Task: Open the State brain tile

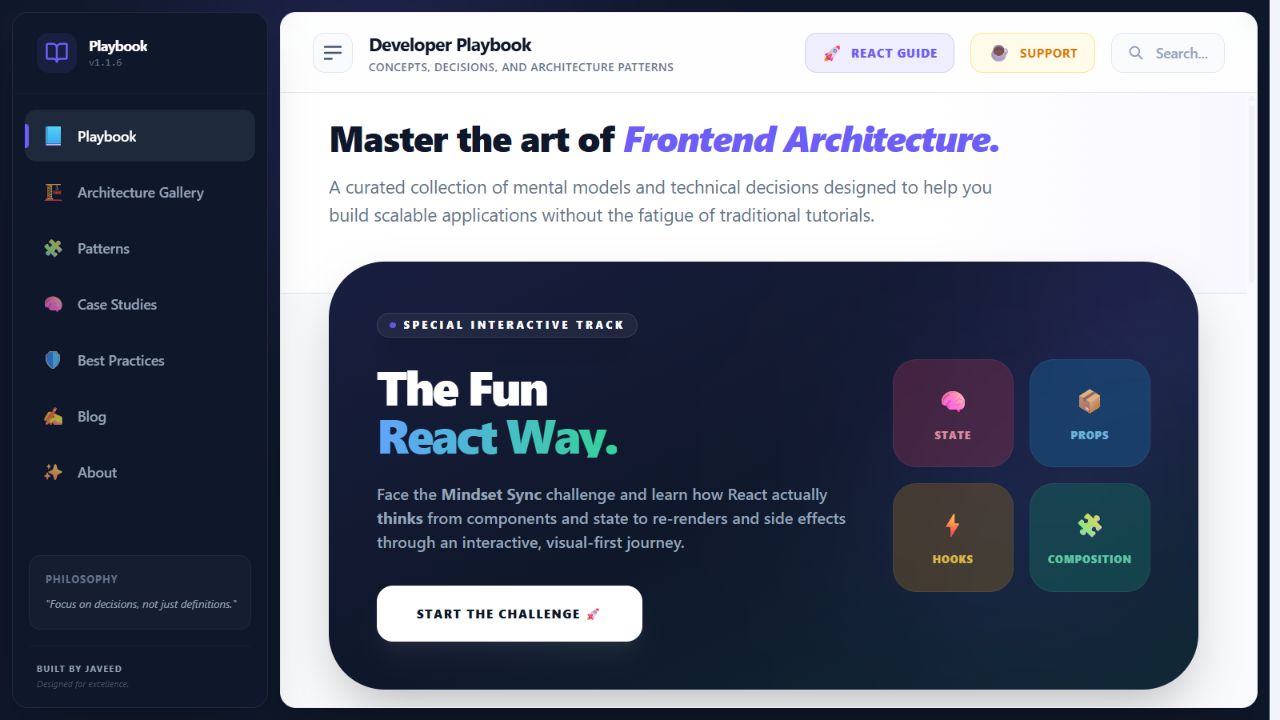Action: point(953,413)
